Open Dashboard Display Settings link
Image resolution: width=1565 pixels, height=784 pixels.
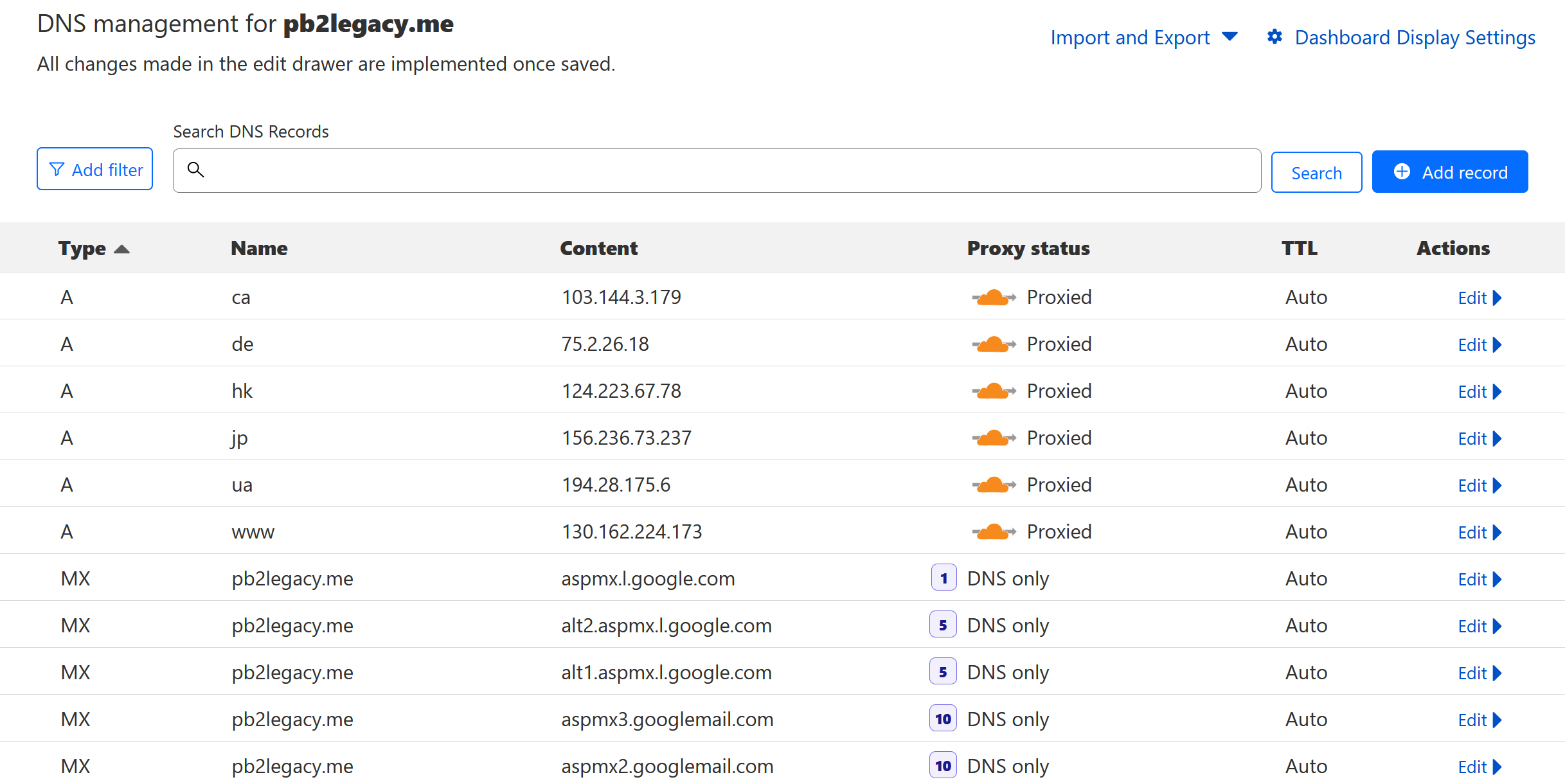[x=1414, y=38]
